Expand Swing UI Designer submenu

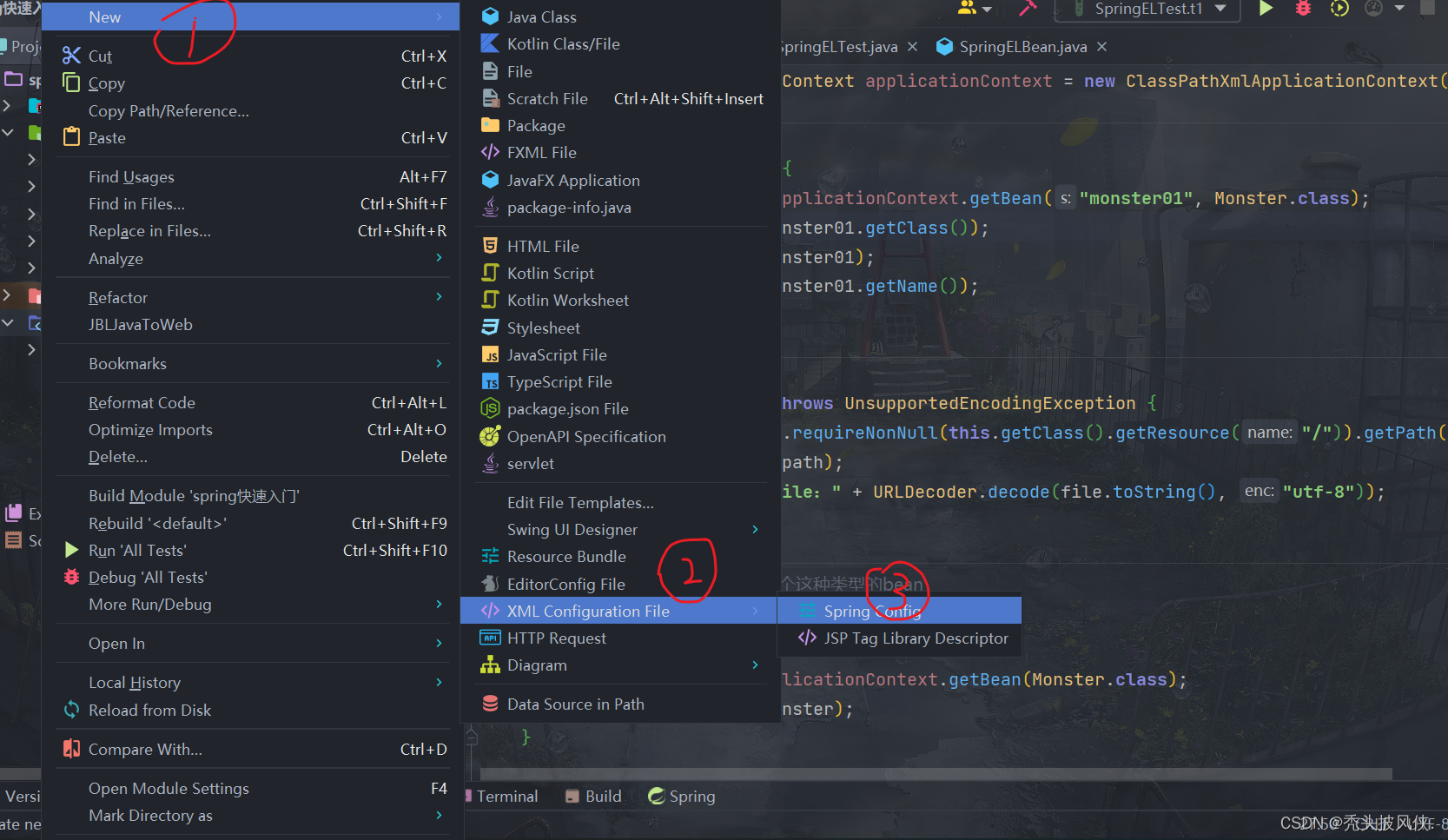coord(621,529)
